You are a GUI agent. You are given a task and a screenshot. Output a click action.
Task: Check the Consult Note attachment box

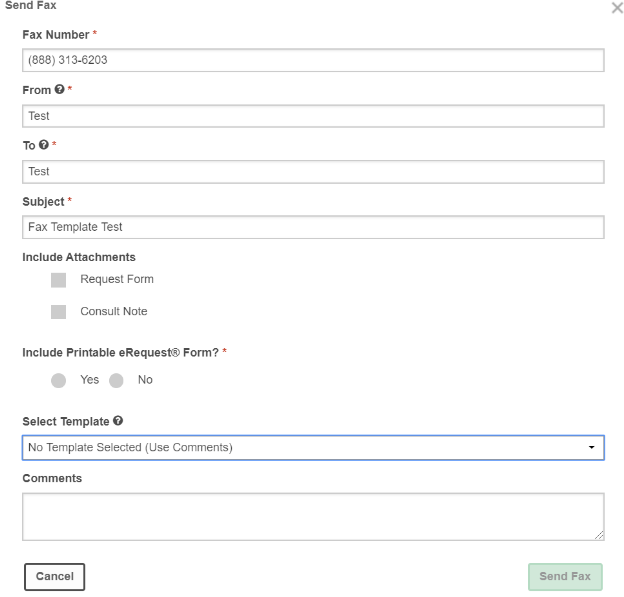point(58,312)
